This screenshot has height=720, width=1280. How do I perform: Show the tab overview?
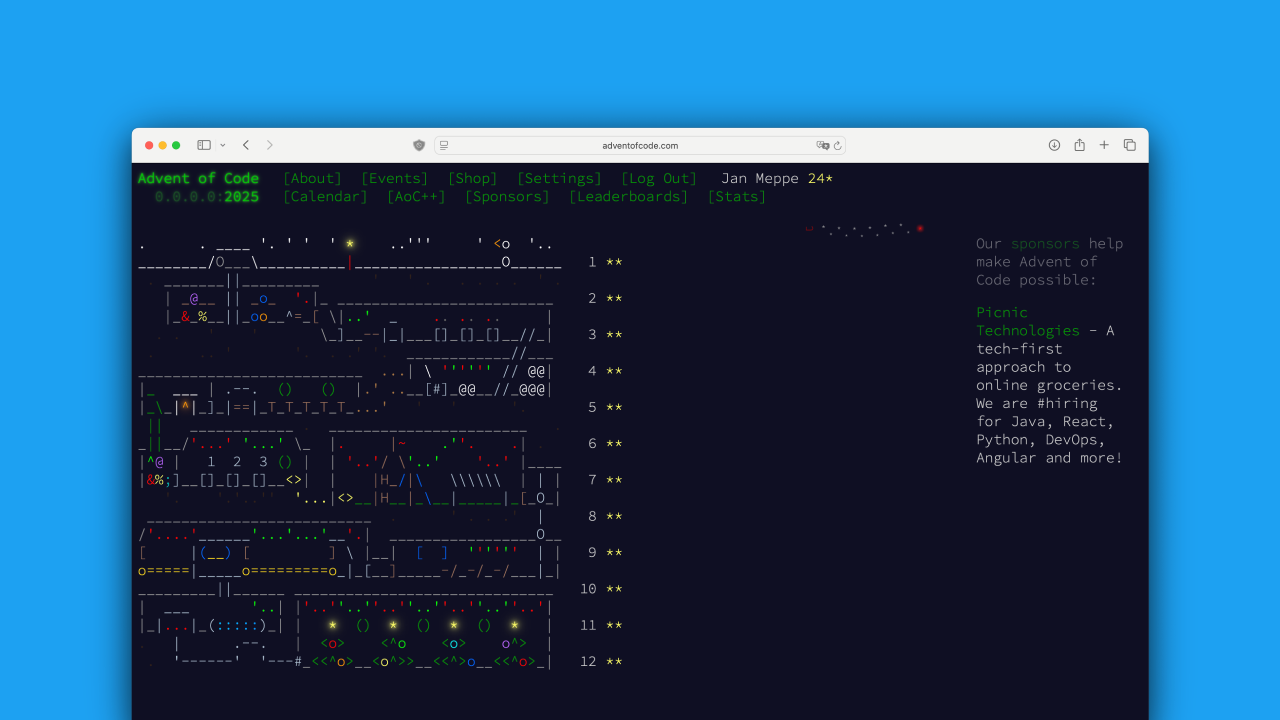coord(1129,145)
